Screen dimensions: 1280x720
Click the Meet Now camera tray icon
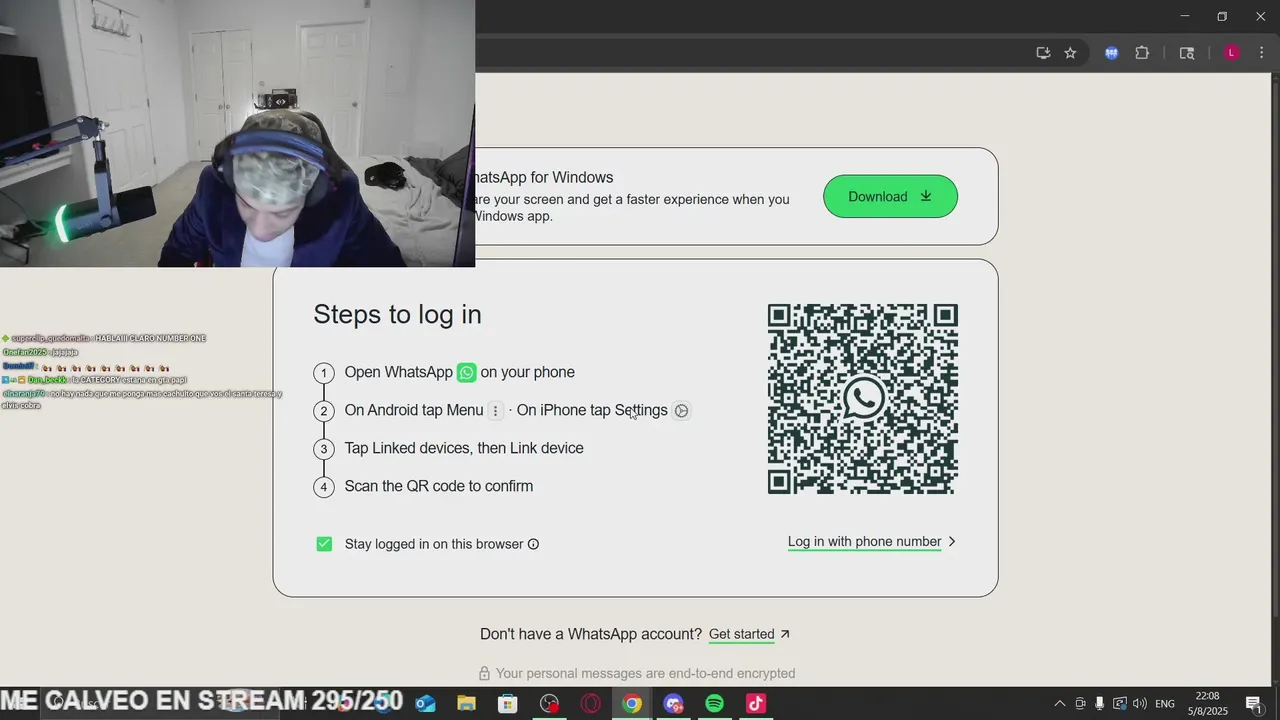1080,704
